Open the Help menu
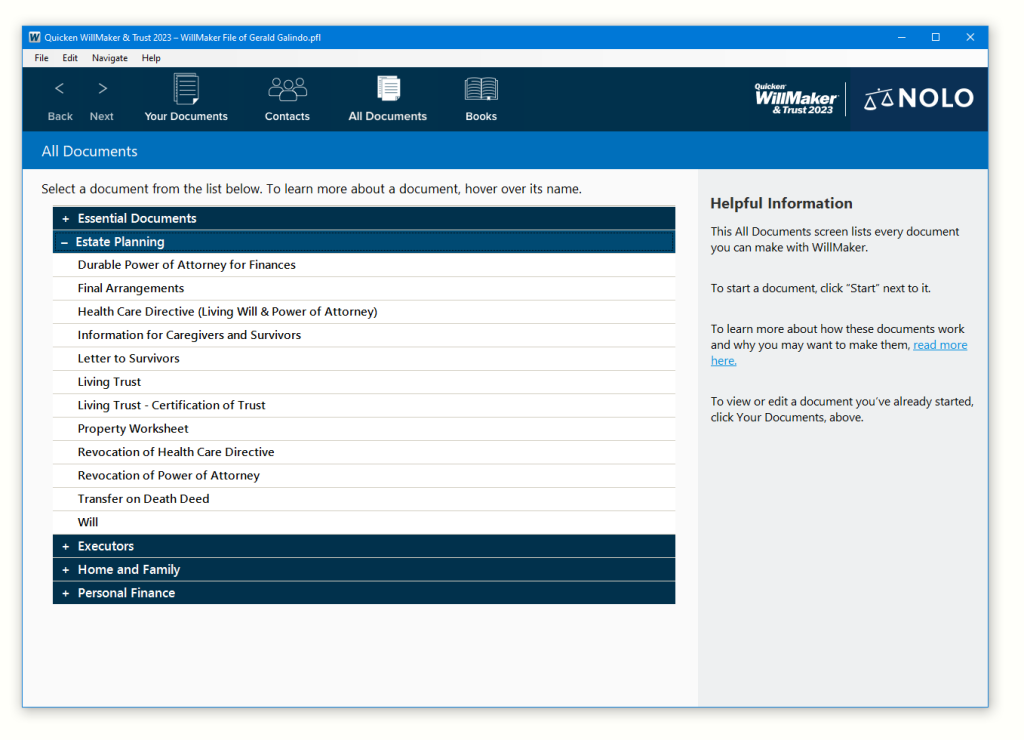 click(x=151, y=58)
